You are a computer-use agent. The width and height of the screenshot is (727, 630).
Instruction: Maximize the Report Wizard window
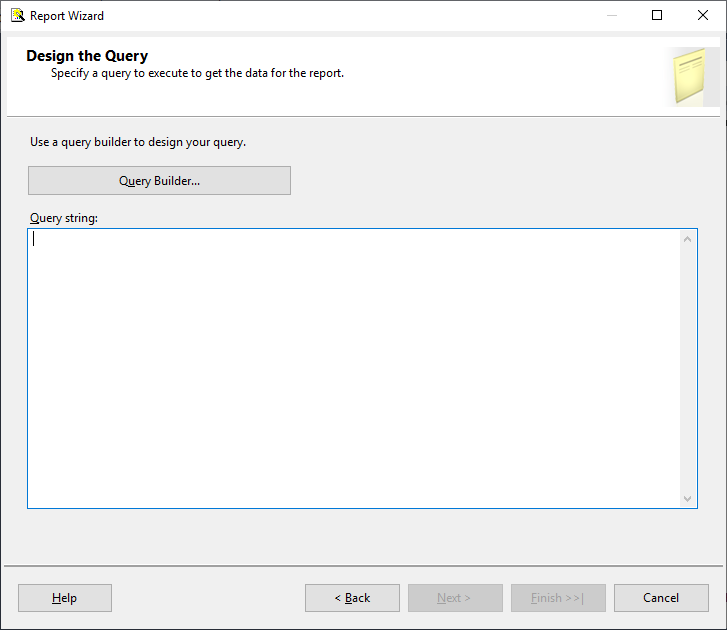[657, 15]
